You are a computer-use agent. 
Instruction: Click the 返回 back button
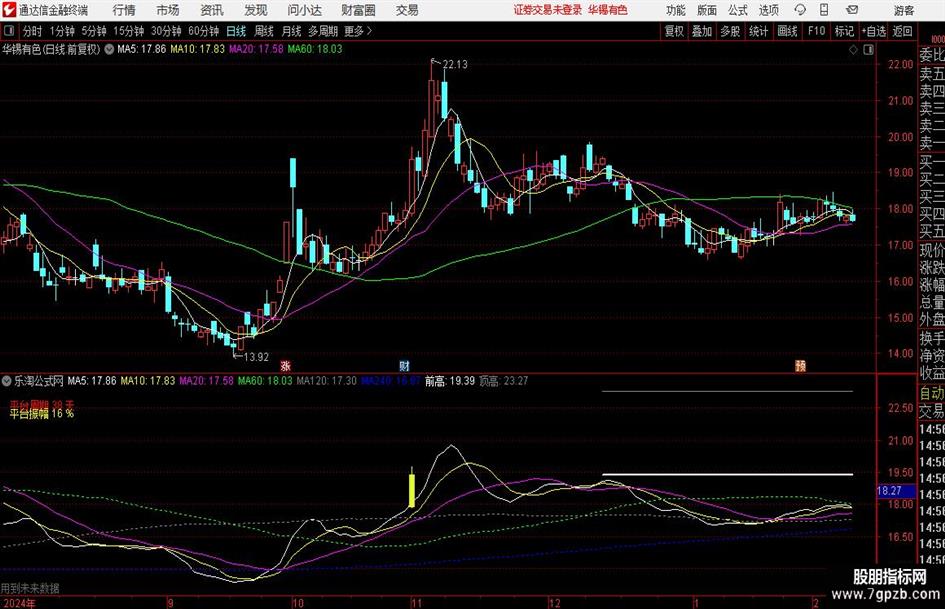(902, 31)
